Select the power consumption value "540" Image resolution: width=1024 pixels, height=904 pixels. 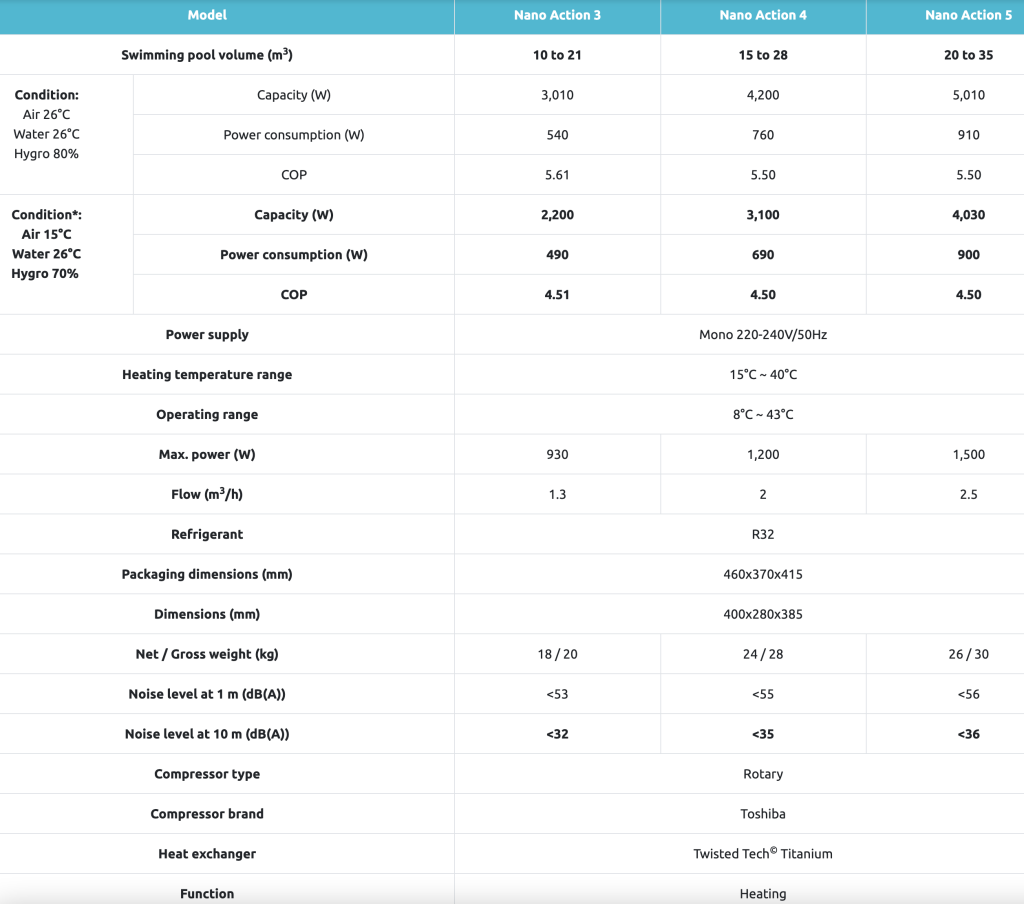[x=557, y=135]
